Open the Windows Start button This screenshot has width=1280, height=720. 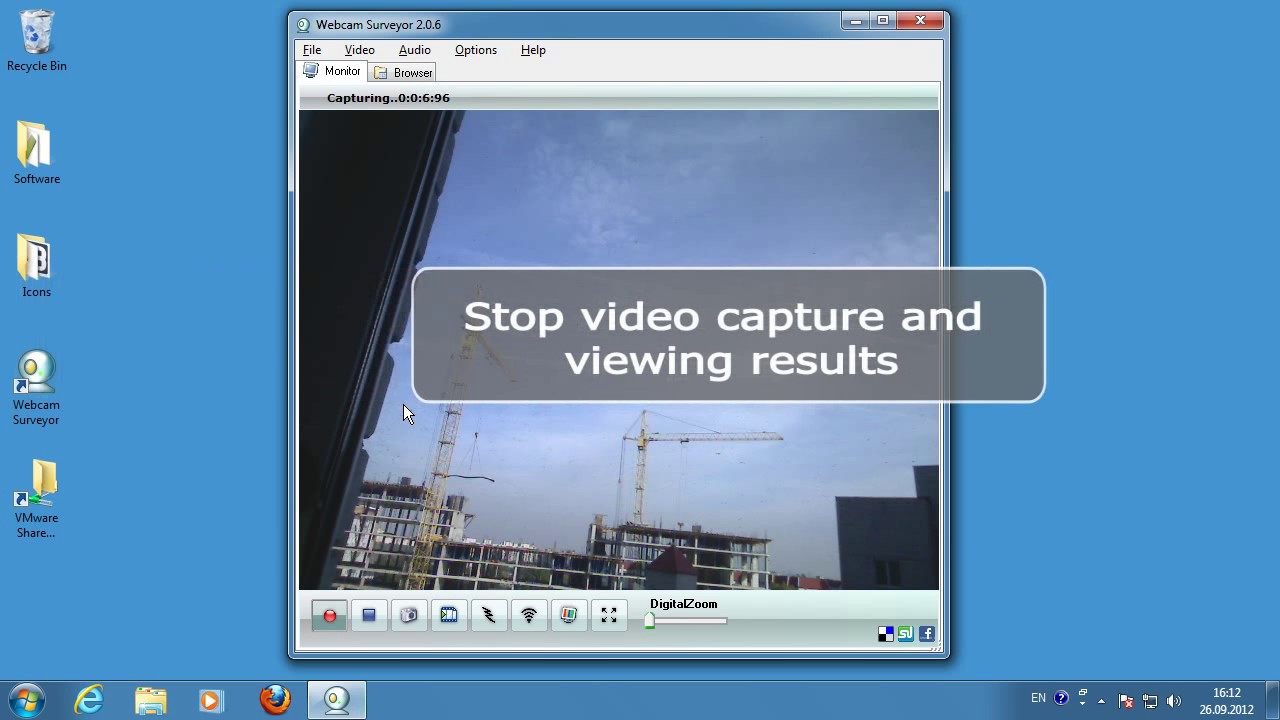(27, 700)
